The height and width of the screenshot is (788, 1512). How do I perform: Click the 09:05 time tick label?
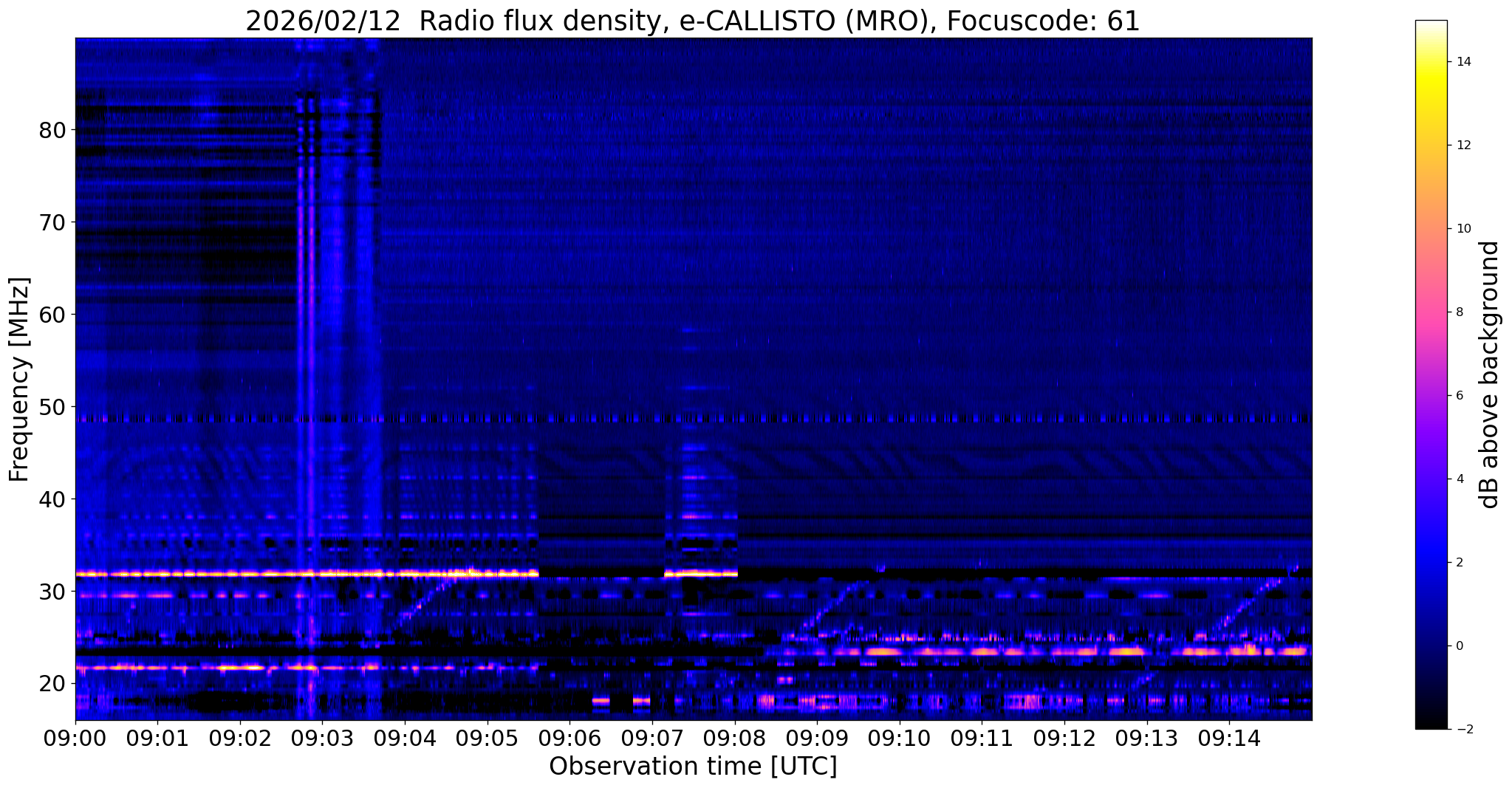(x=487, y=739)
